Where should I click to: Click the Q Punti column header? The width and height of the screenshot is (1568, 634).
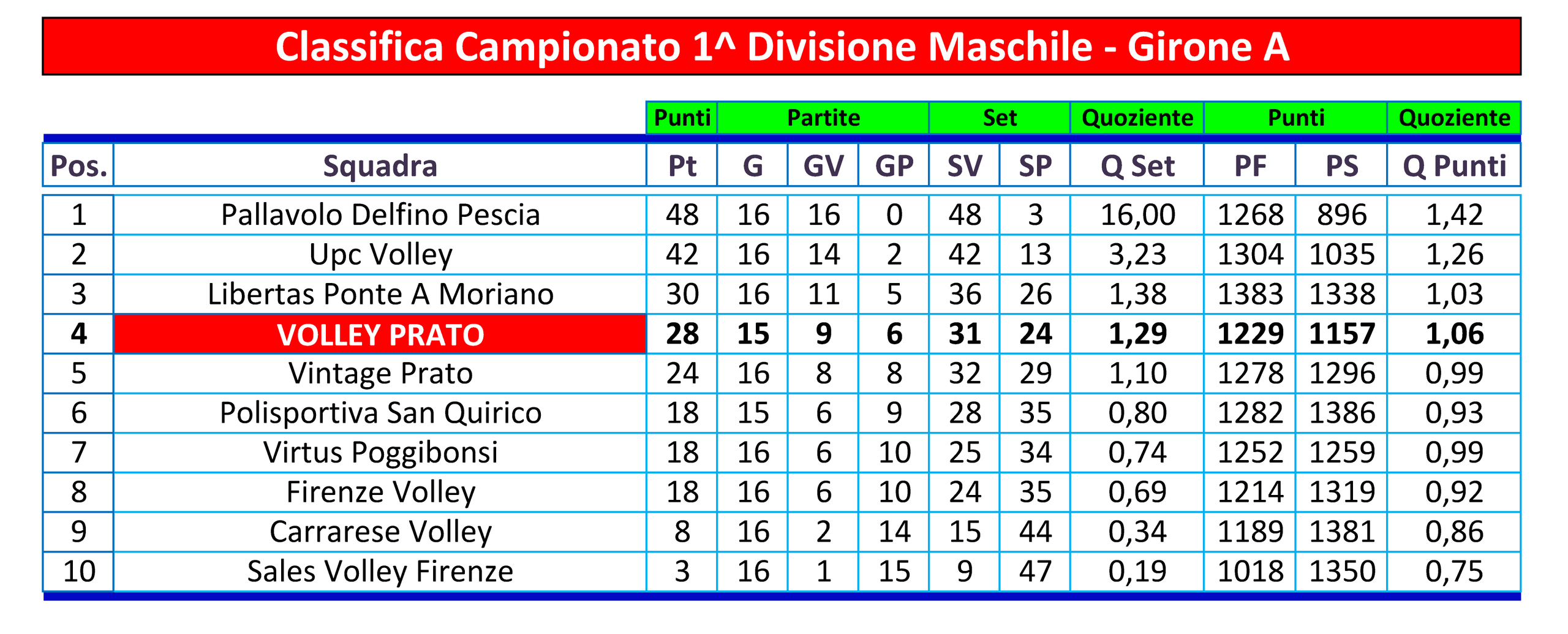1454,165
